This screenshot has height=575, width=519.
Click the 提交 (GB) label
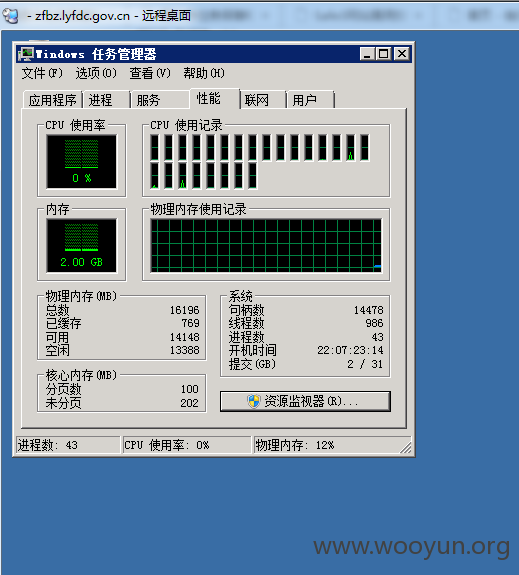click(252, 364)
